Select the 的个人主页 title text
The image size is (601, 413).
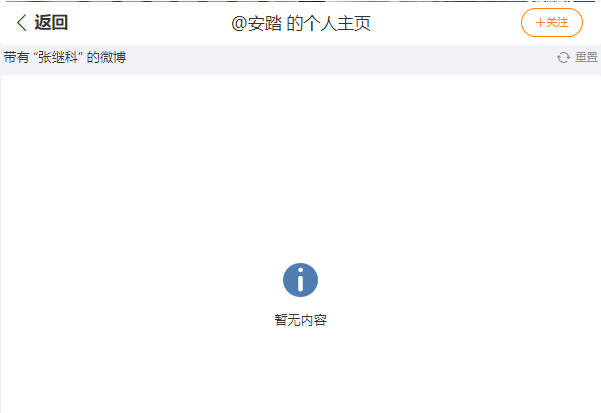328,23
